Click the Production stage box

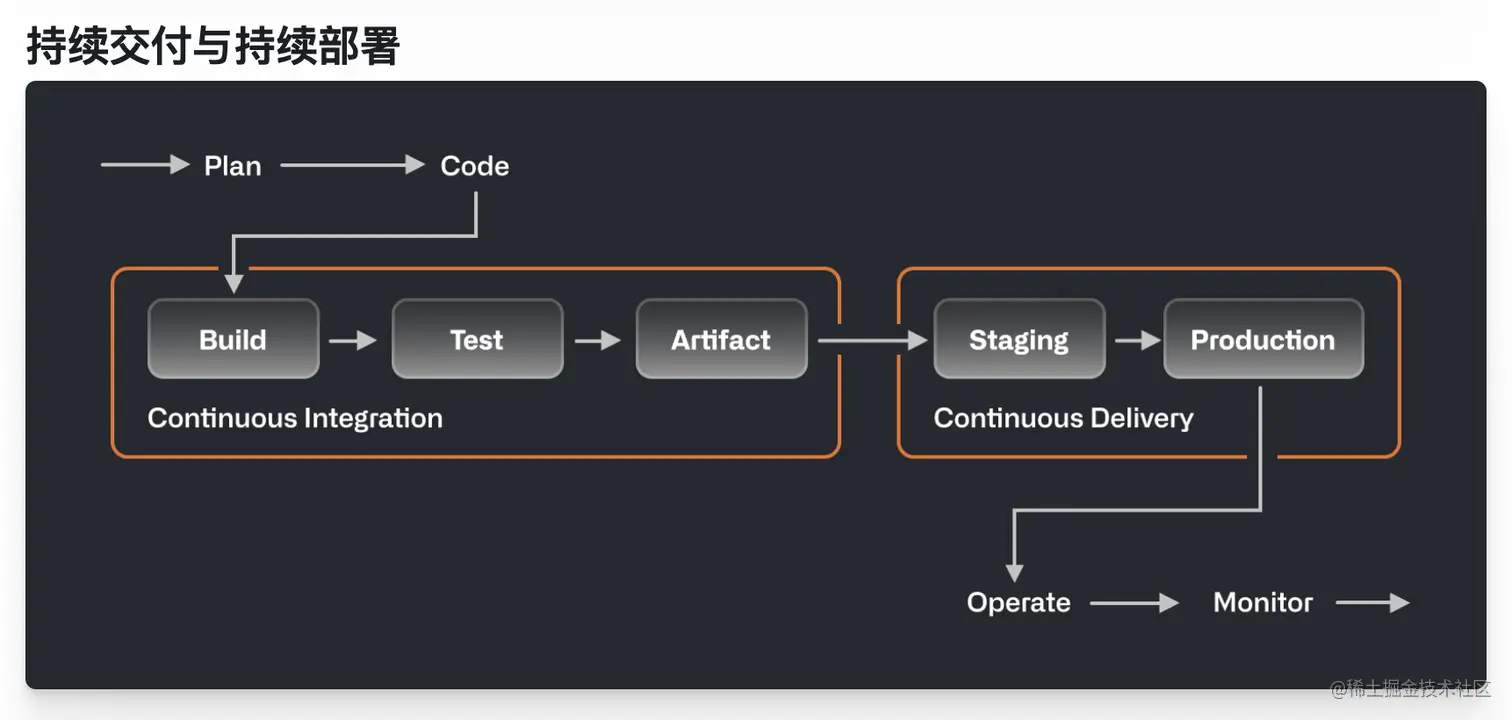[1263, 339]
